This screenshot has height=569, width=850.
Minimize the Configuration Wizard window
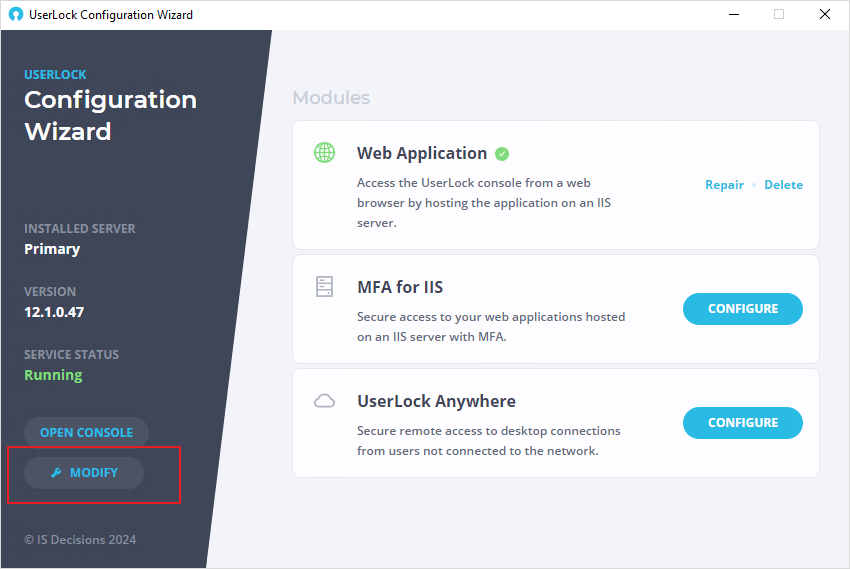[734, 15]
